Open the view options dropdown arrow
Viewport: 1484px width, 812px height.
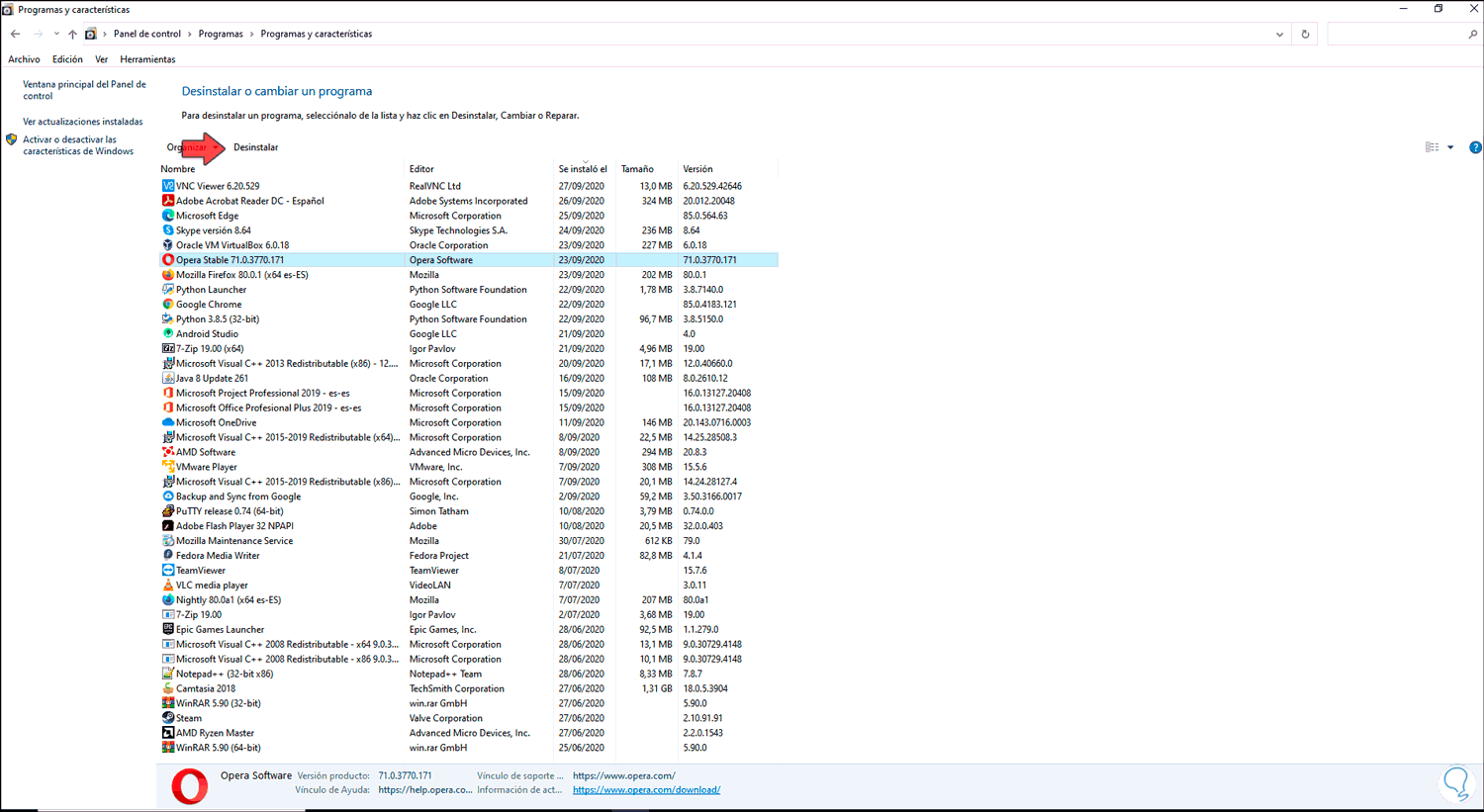point(1450,147)
